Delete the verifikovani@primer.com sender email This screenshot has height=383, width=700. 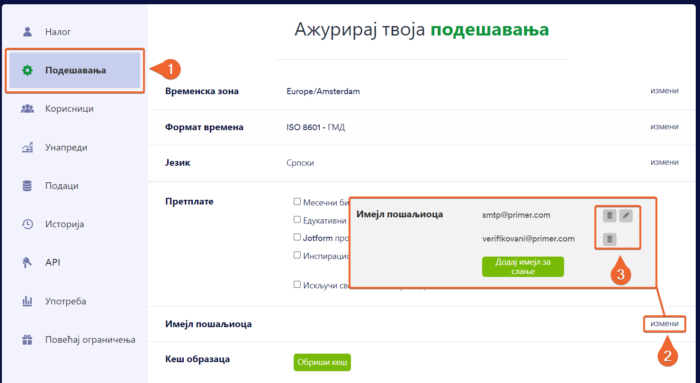pyautogui.click(x=609, y=239)
